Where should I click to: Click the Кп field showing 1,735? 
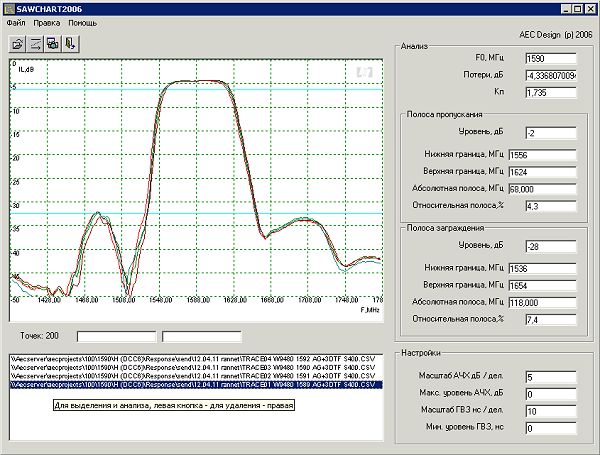click(x=549, y=92)
